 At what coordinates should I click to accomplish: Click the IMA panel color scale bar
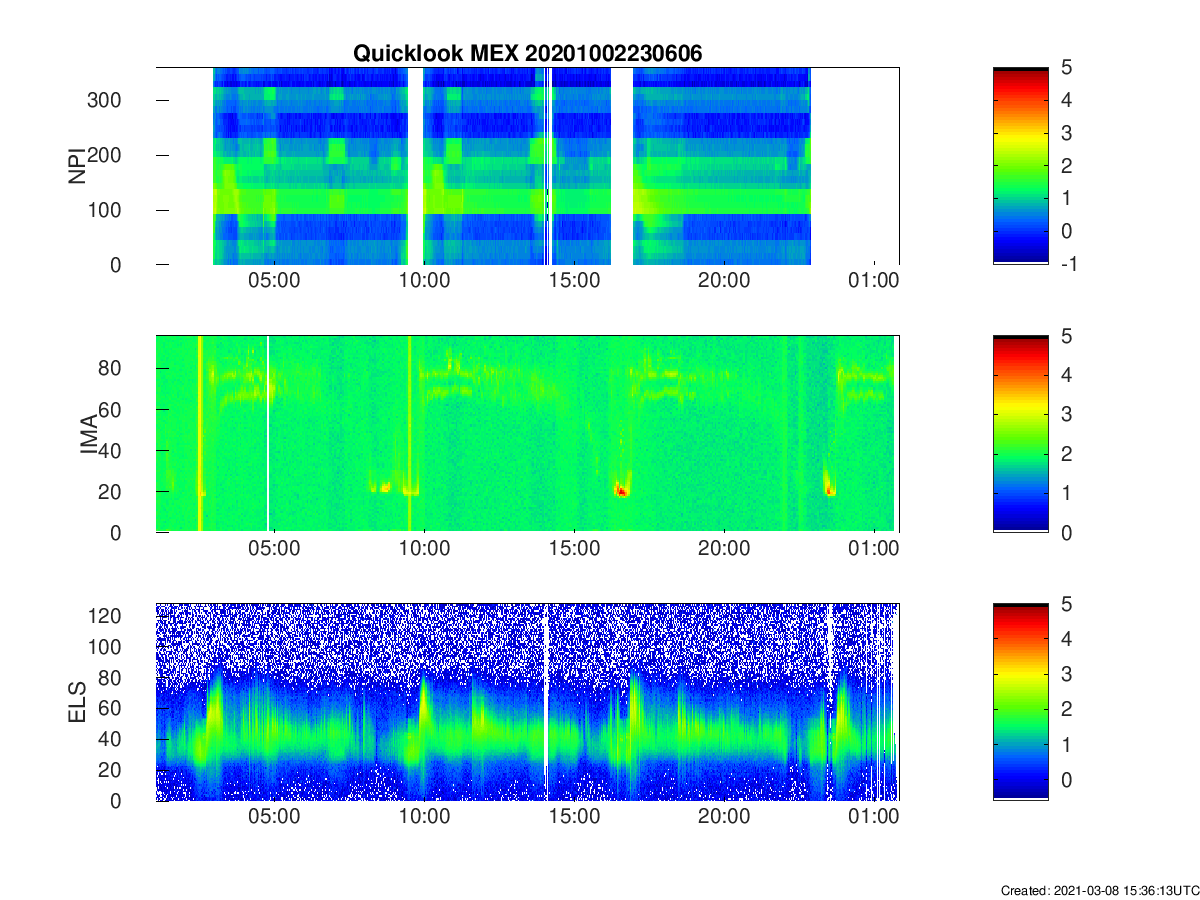[1021, 434]
